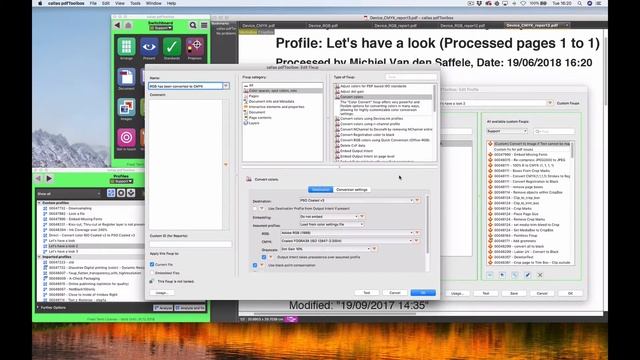
Task: Open the Document group in Switchboard
Action: pyautogui.click(x=126, y=77)
